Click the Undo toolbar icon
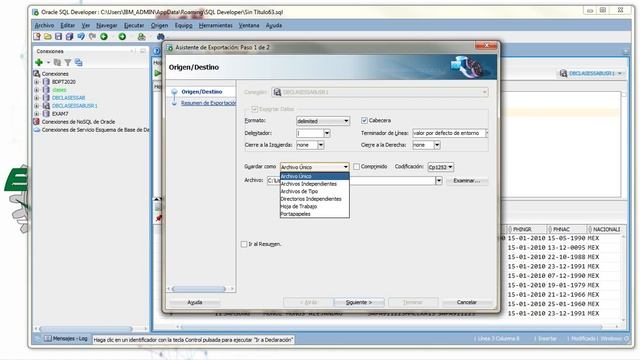The width and height of the screenshot is (640, 360). coord(81,37)
